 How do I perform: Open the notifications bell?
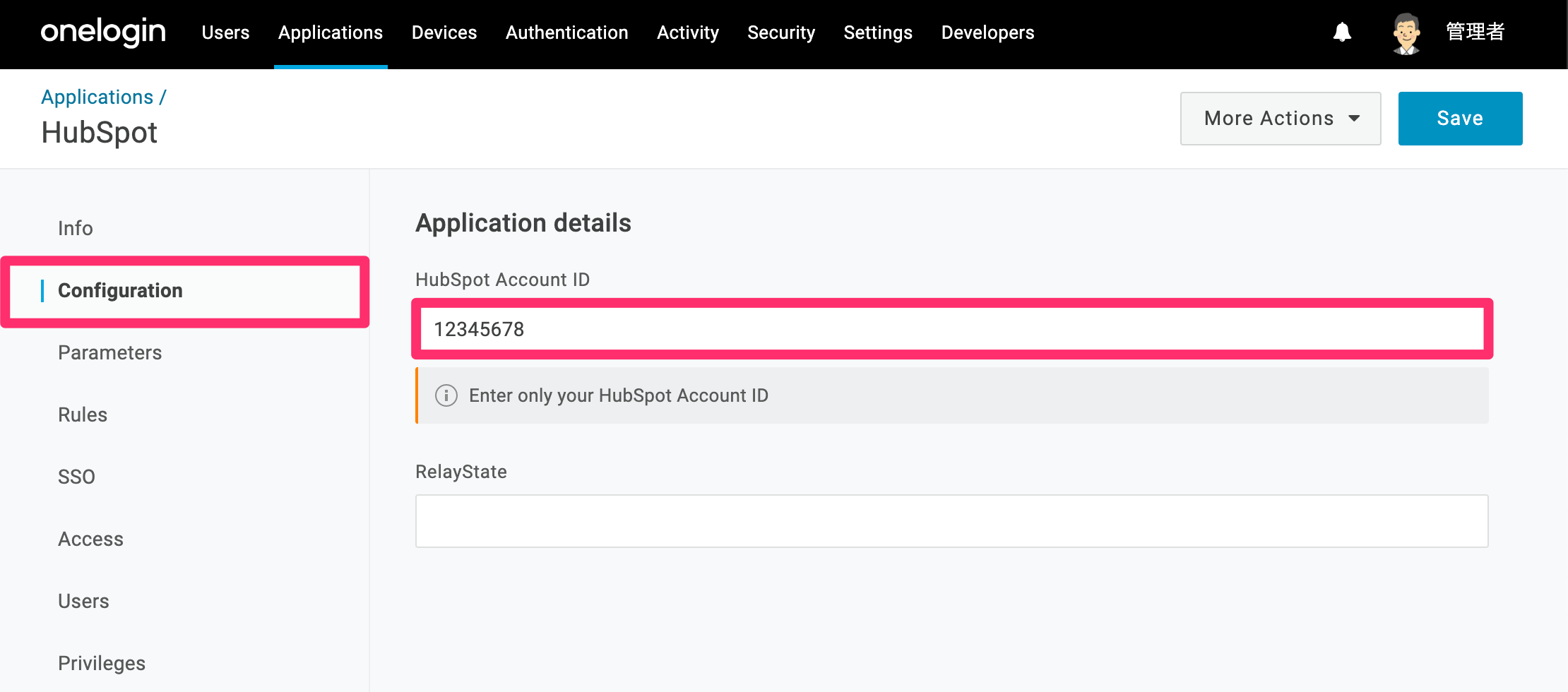(x=1342, y=32)
